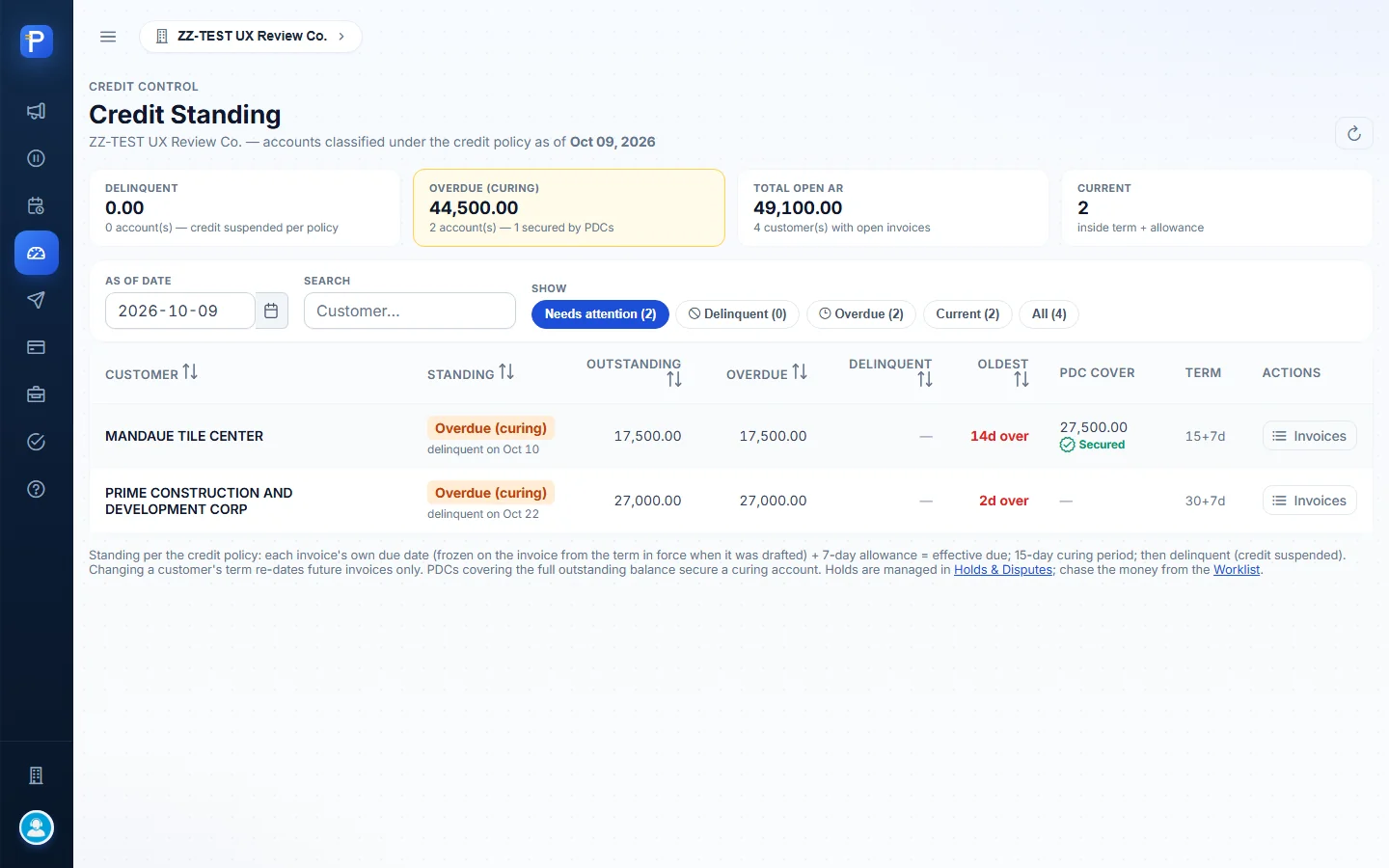Select the Delinquent 0.00 summary card
This screenshot has width=1389, height=868.
(x=245, y=207)
